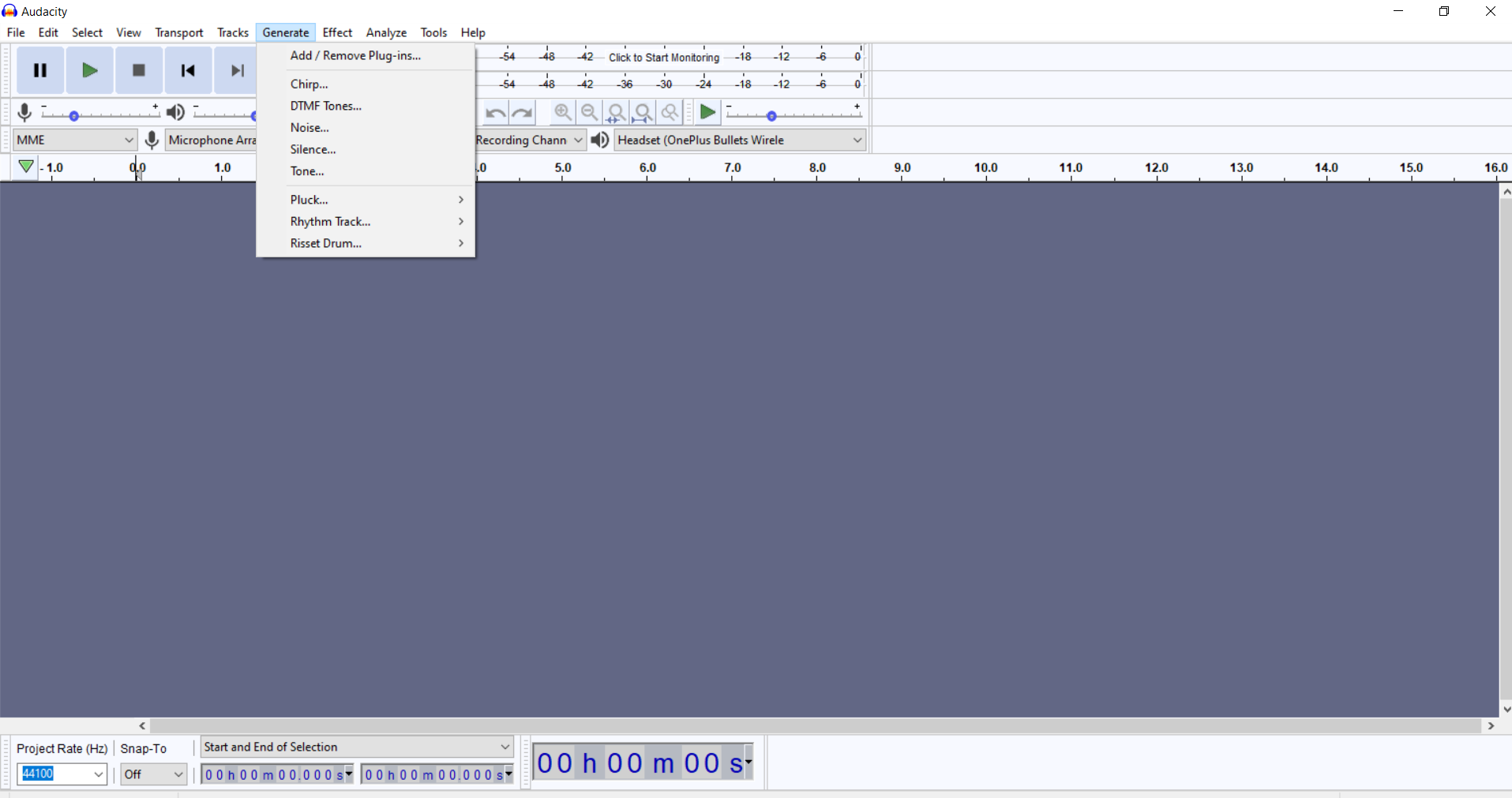
Task: Open the Edit menu
Action: pos(48,32)
